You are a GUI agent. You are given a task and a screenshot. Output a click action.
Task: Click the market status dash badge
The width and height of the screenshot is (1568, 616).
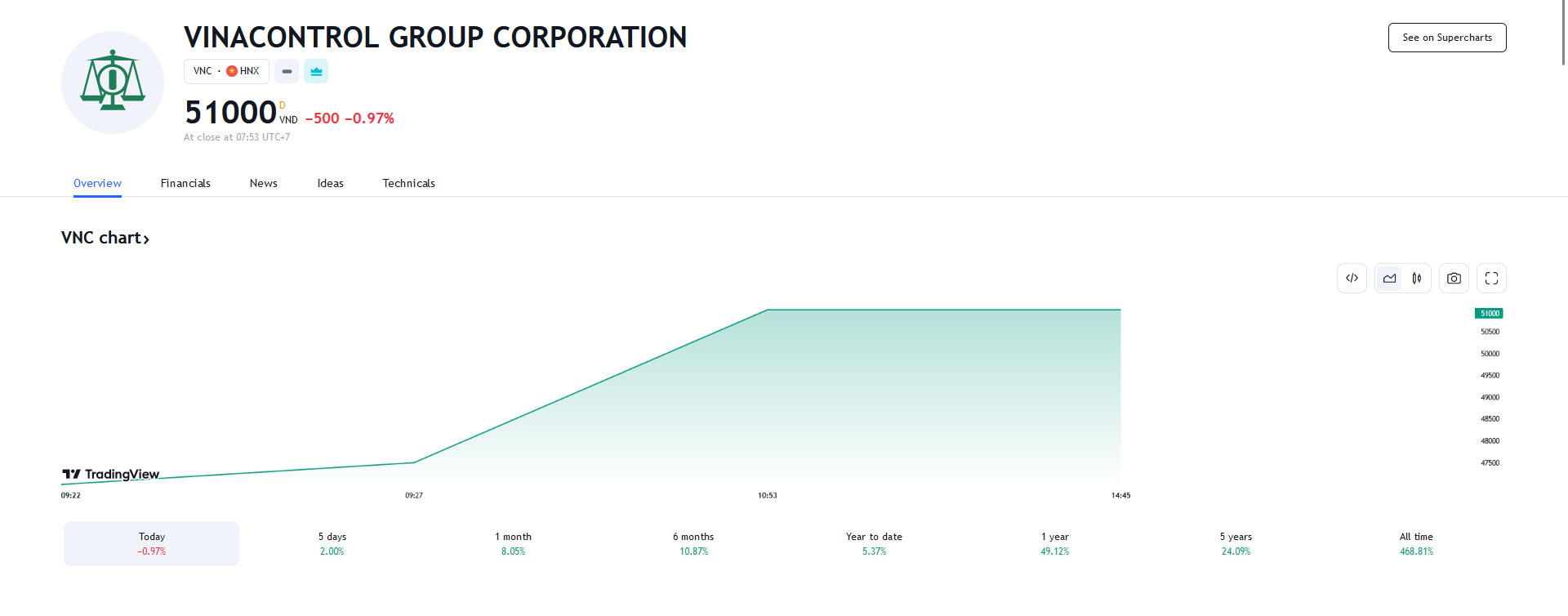(287, 72)
